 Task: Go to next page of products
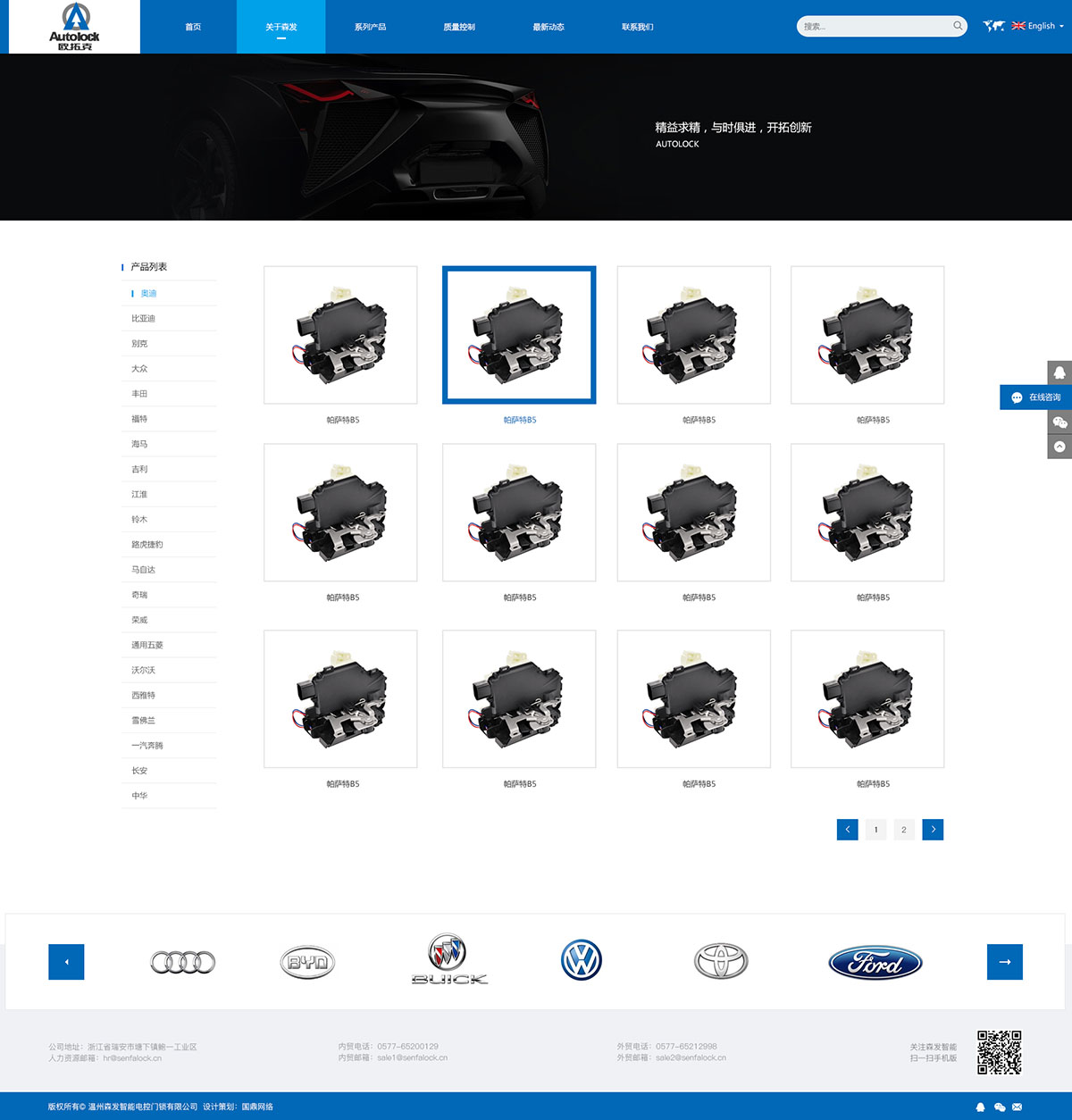coord(933,830)
